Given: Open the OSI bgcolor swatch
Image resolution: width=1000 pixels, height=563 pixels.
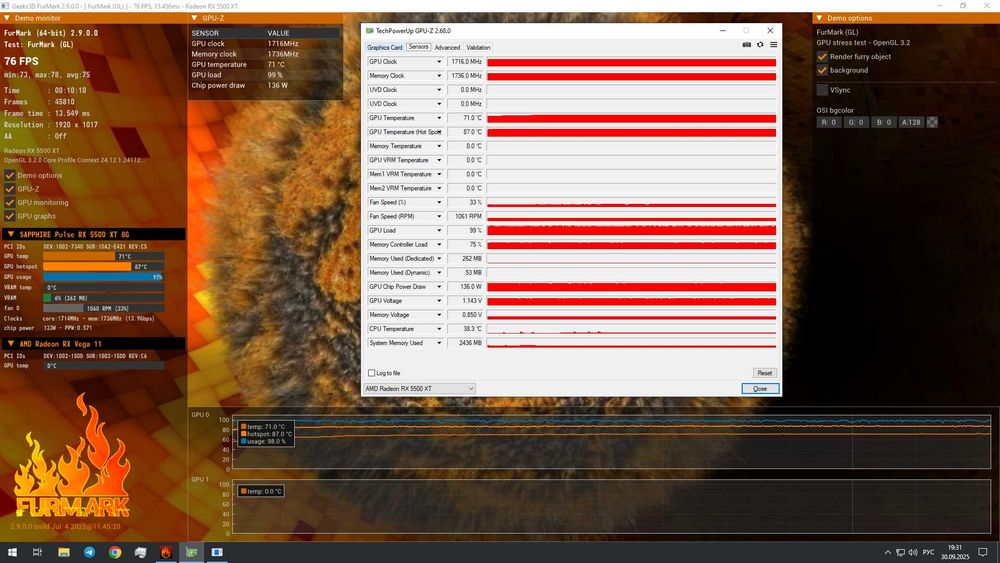Looking at the screenshot, I should click(x=932, y=122).
